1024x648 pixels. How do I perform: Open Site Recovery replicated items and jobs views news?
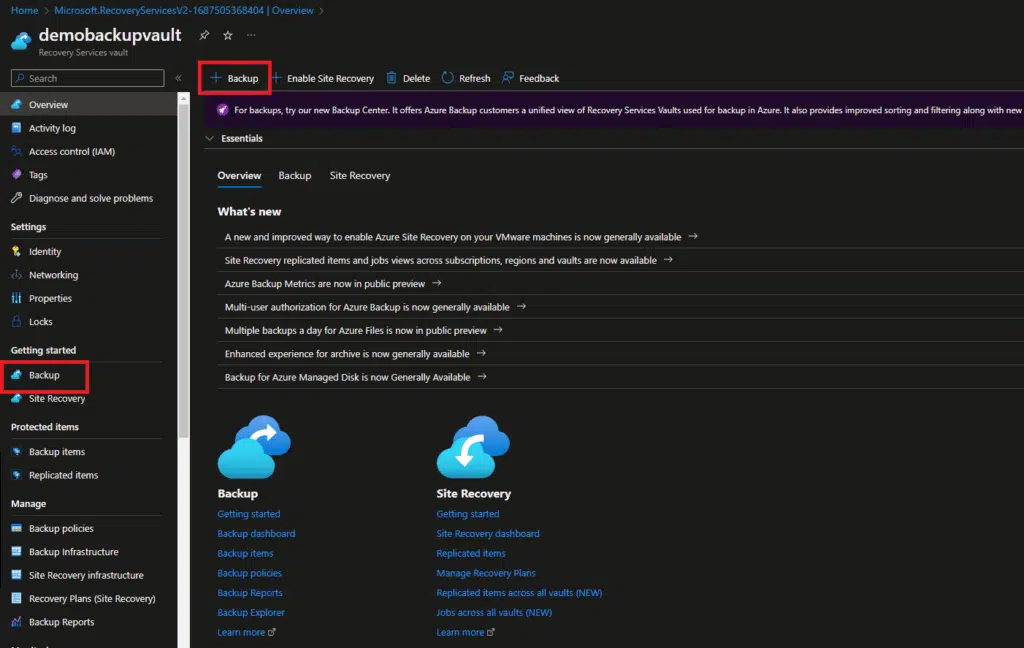pyautogui.click(x=449, y=260)
